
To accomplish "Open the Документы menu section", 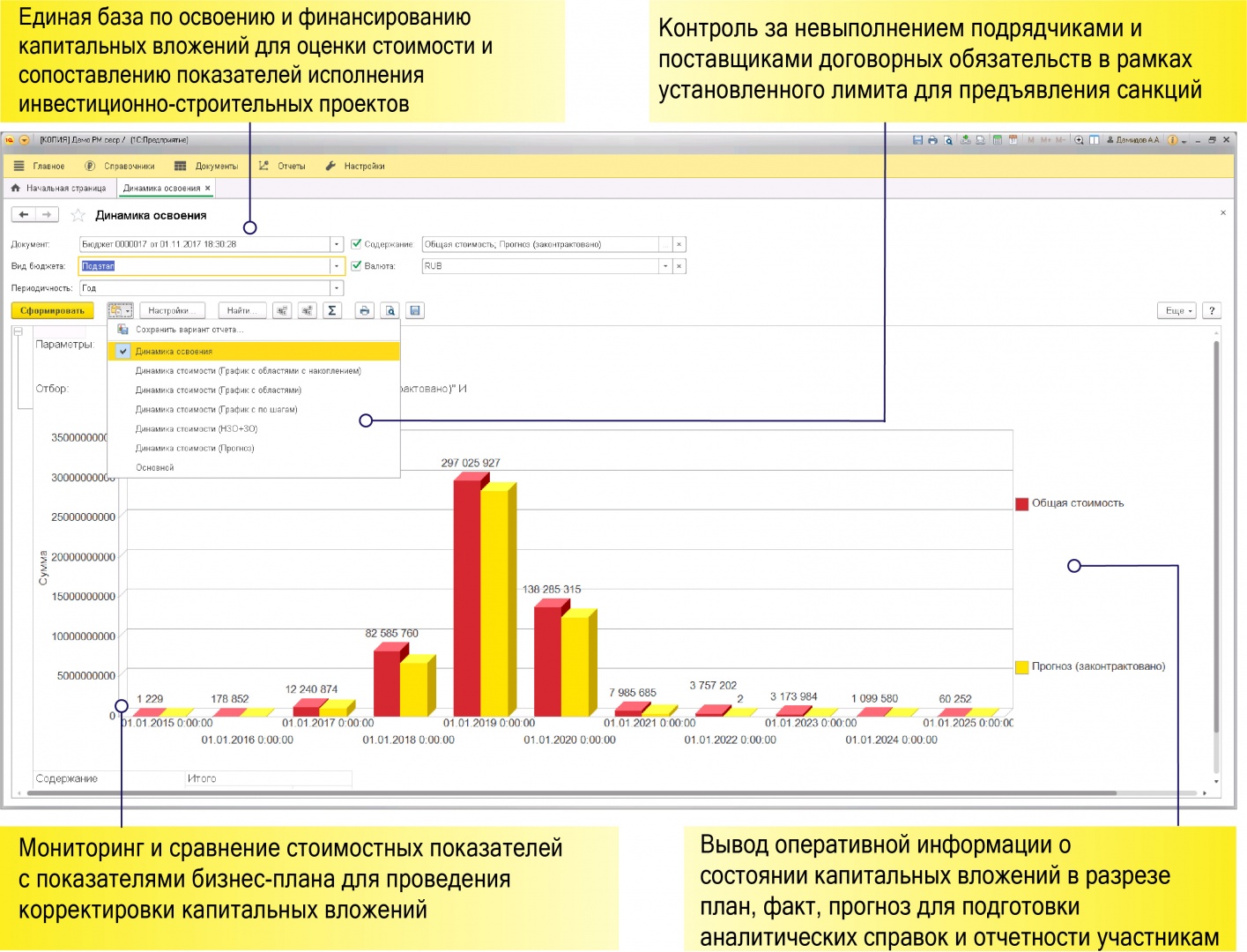I will point(207,166).
